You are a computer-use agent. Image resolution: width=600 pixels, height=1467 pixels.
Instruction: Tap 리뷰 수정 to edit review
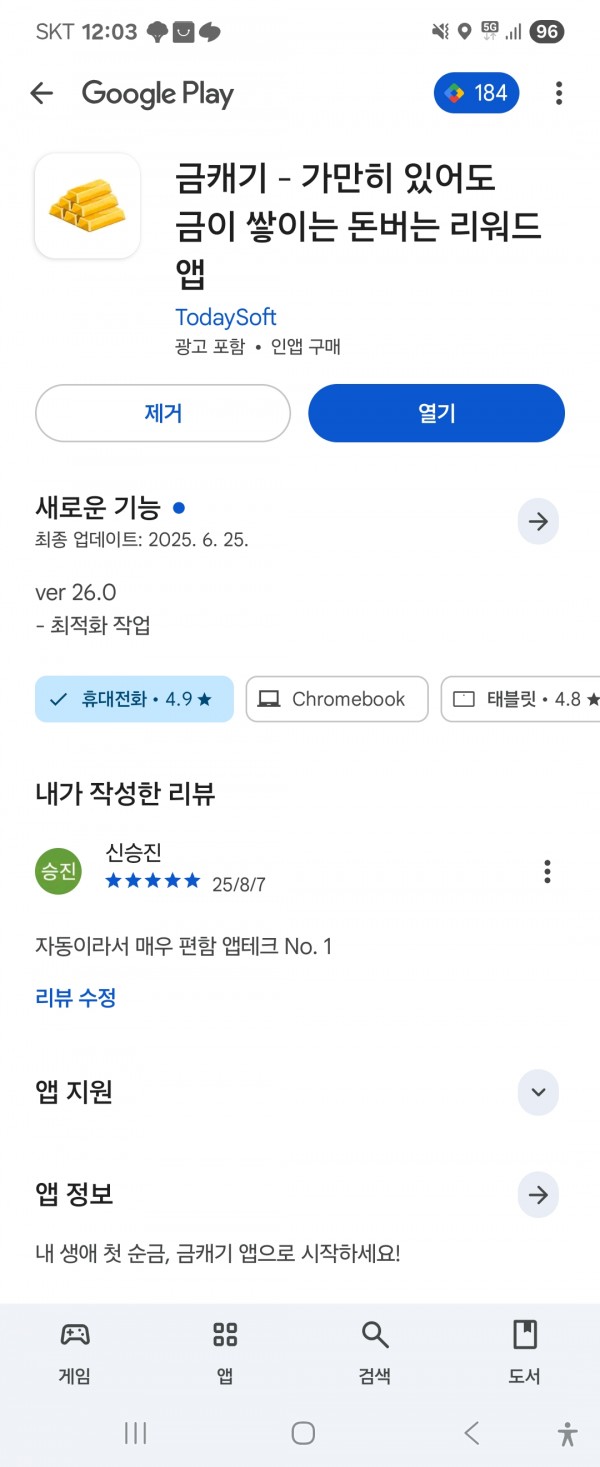point(76,997)
